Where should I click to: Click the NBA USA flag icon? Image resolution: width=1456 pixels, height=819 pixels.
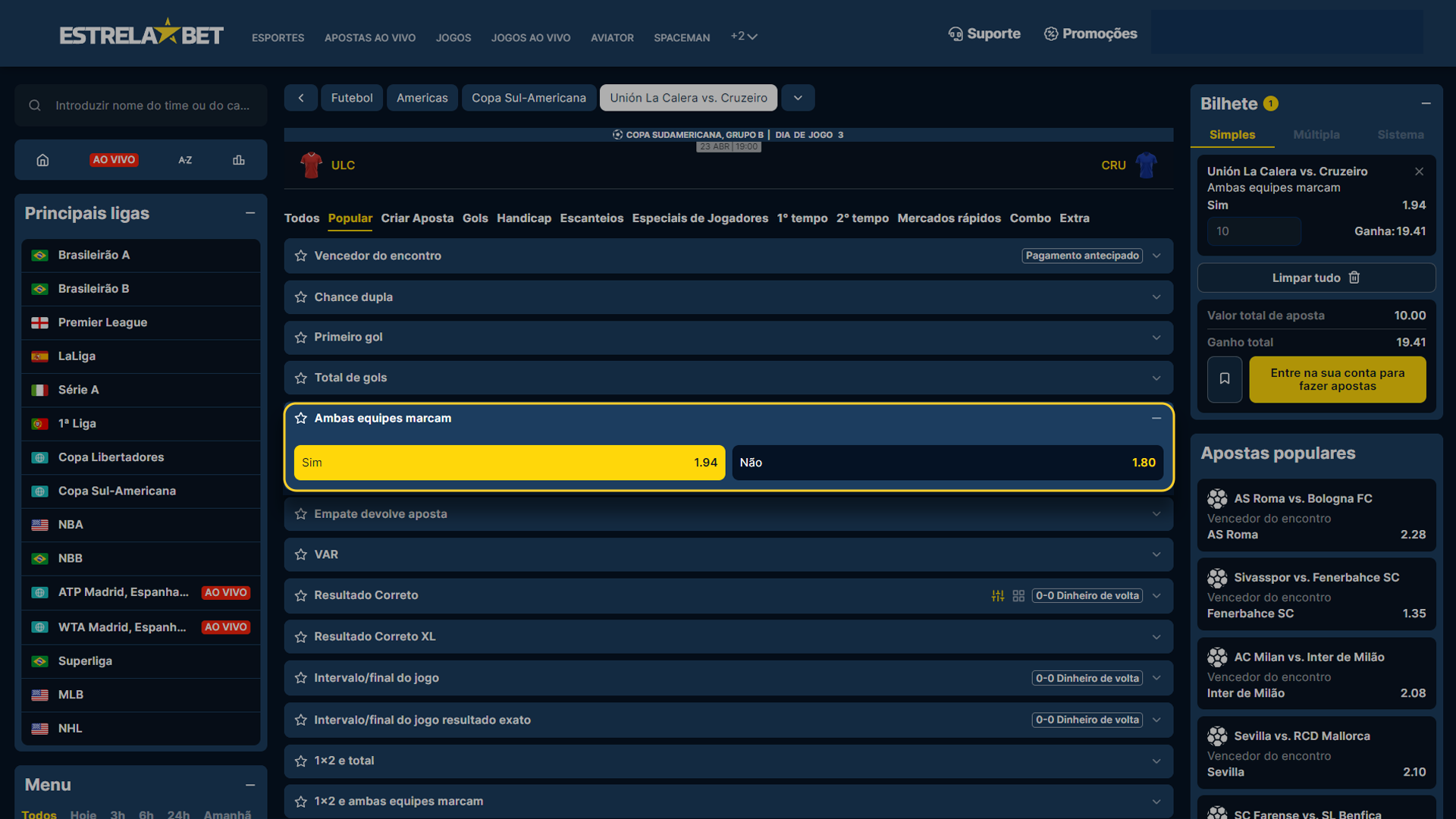coord(39,525)
